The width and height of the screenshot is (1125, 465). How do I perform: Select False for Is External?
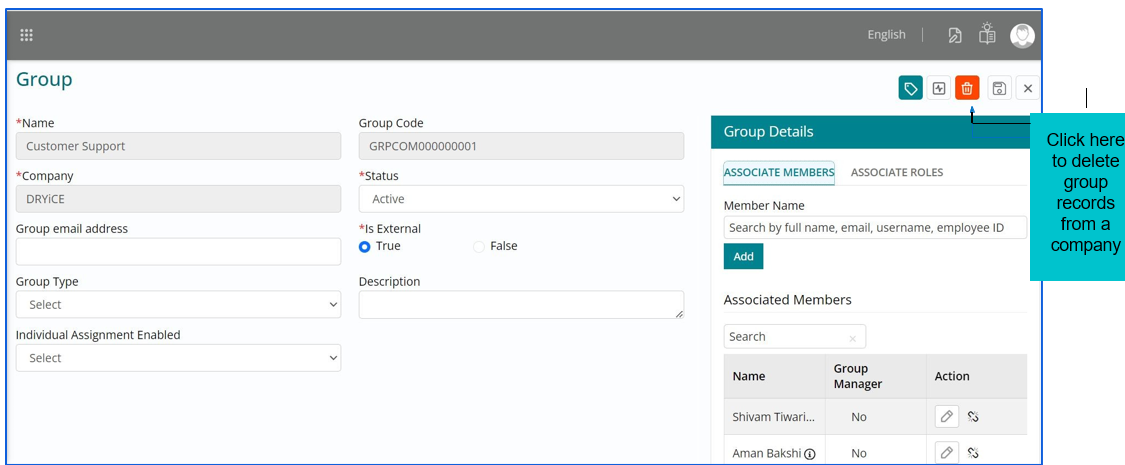479,246
